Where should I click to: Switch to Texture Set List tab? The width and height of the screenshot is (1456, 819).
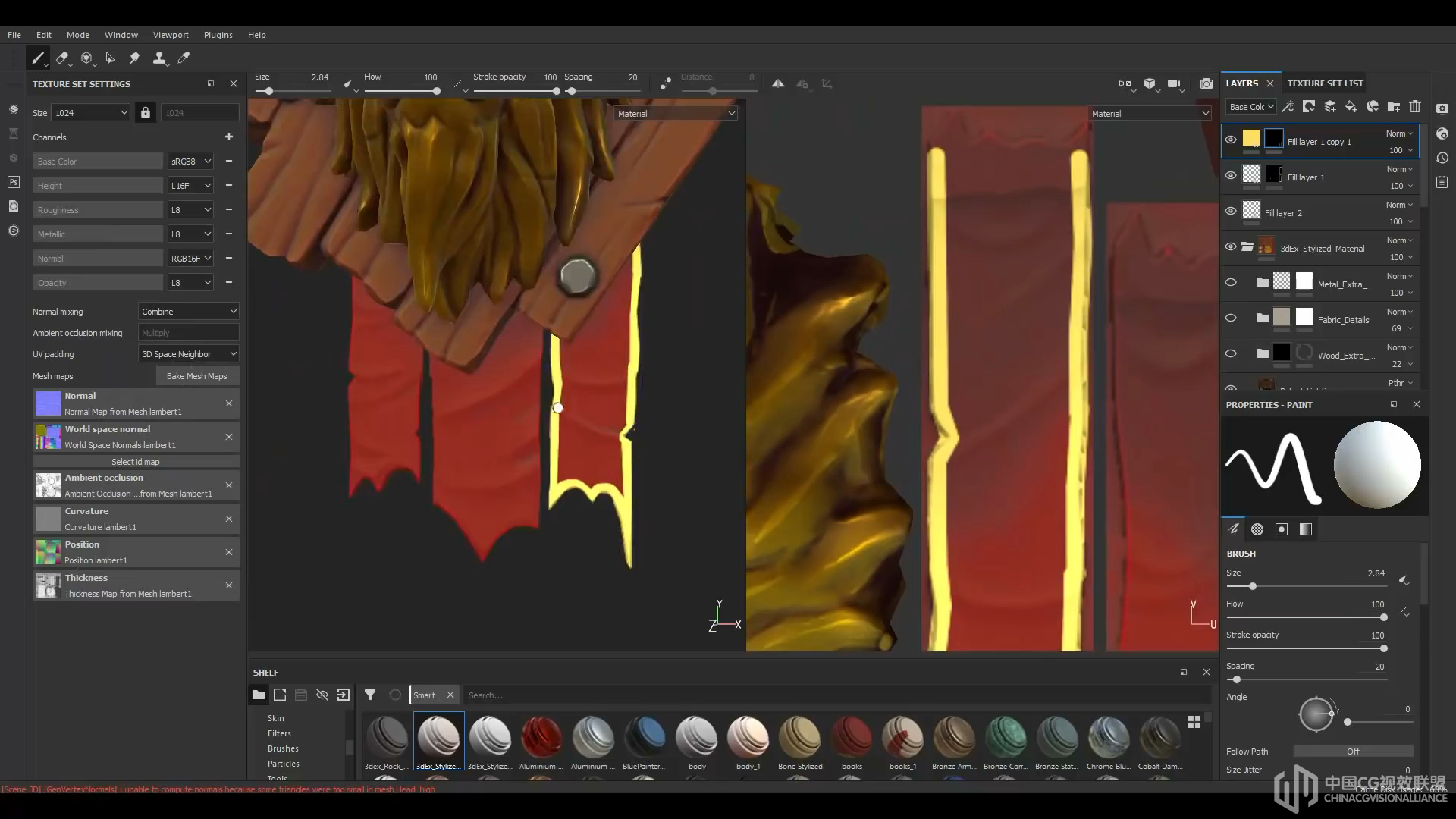point(1325,83)
